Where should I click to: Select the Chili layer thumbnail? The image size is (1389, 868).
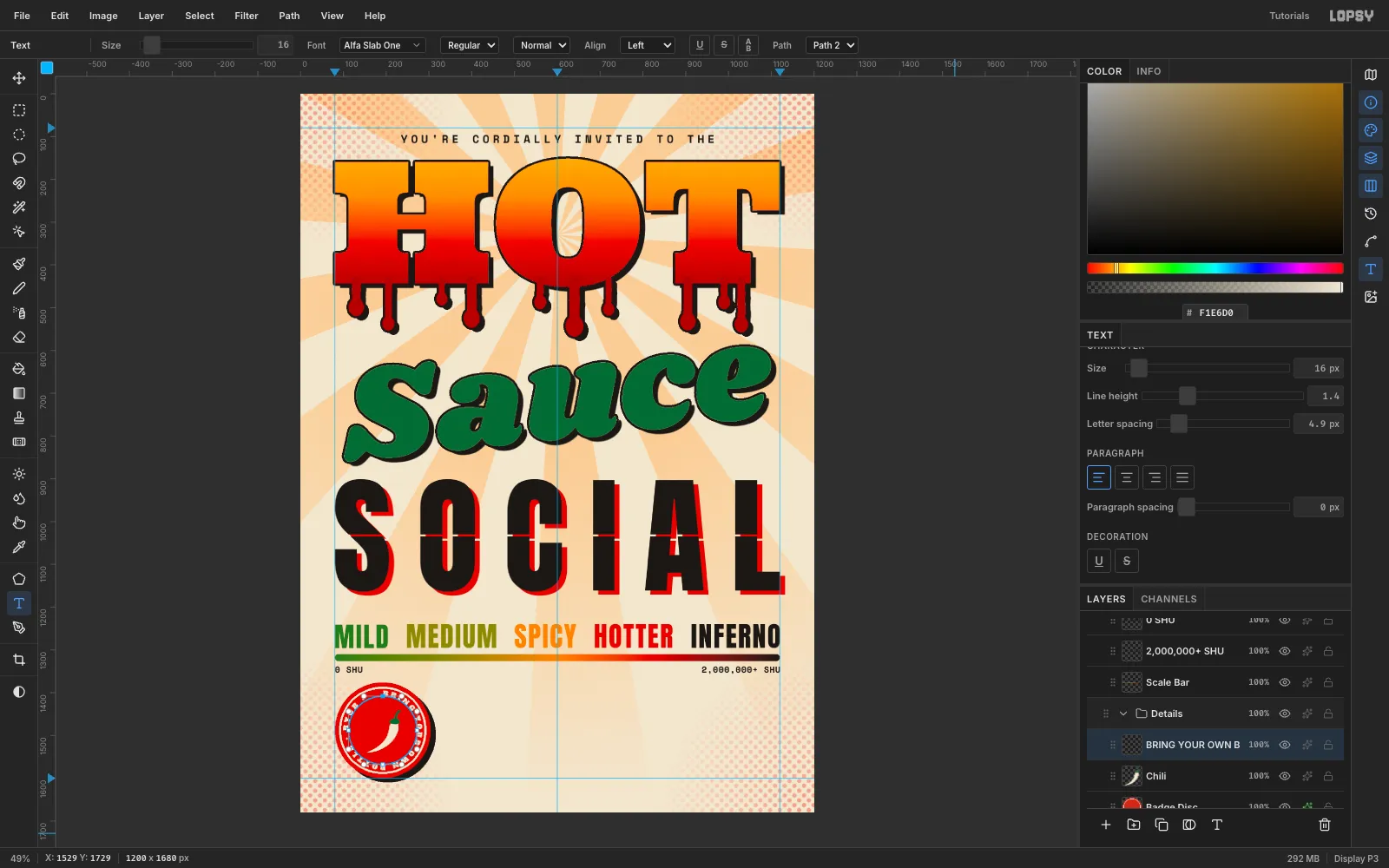pos(1132,776)
